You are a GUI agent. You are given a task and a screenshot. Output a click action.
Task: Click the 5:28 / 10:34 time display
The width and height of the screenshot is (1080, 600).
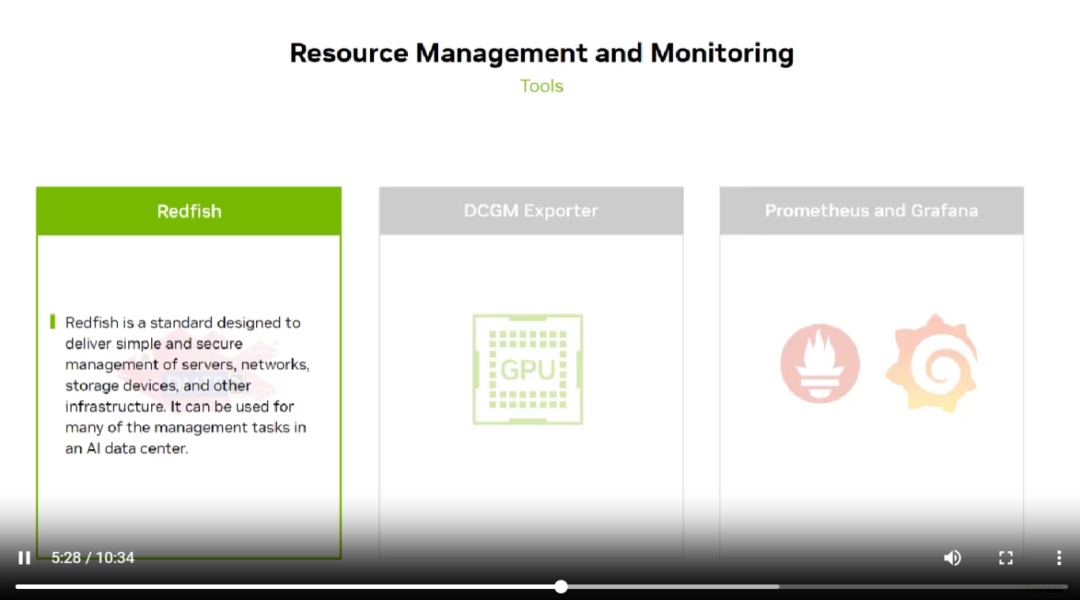[93, 558]
